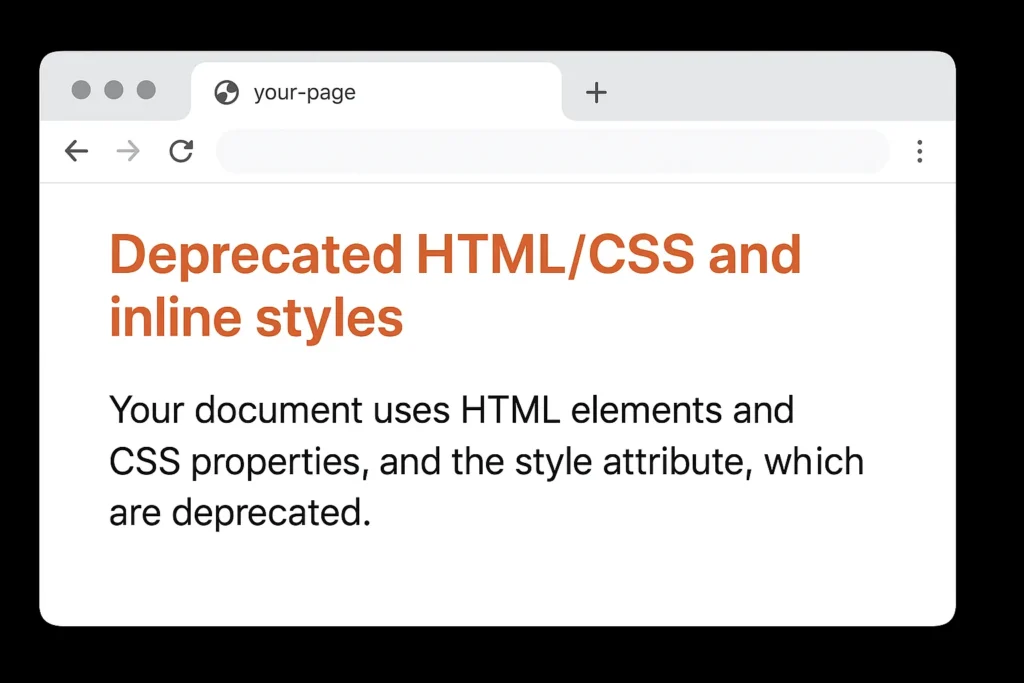Go forward with the right arrow

128,151
